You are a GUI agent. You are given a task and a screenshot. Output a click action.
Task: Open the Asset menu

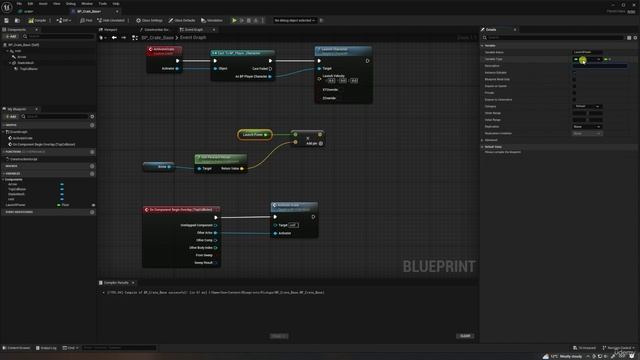pyautogui.click(x=43, y=4)
